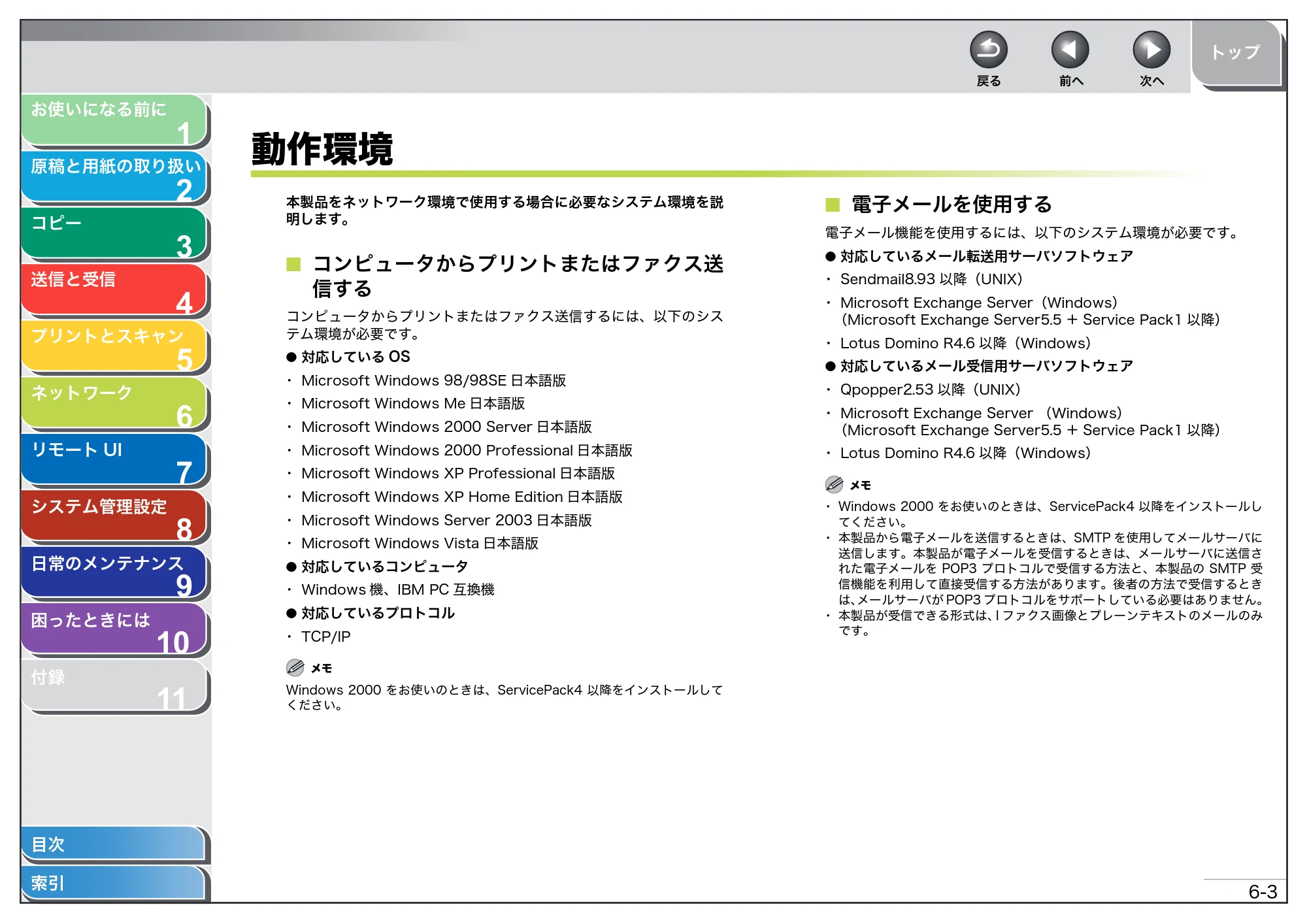Click the subheading 対応している OS

[x=356, y=357]
